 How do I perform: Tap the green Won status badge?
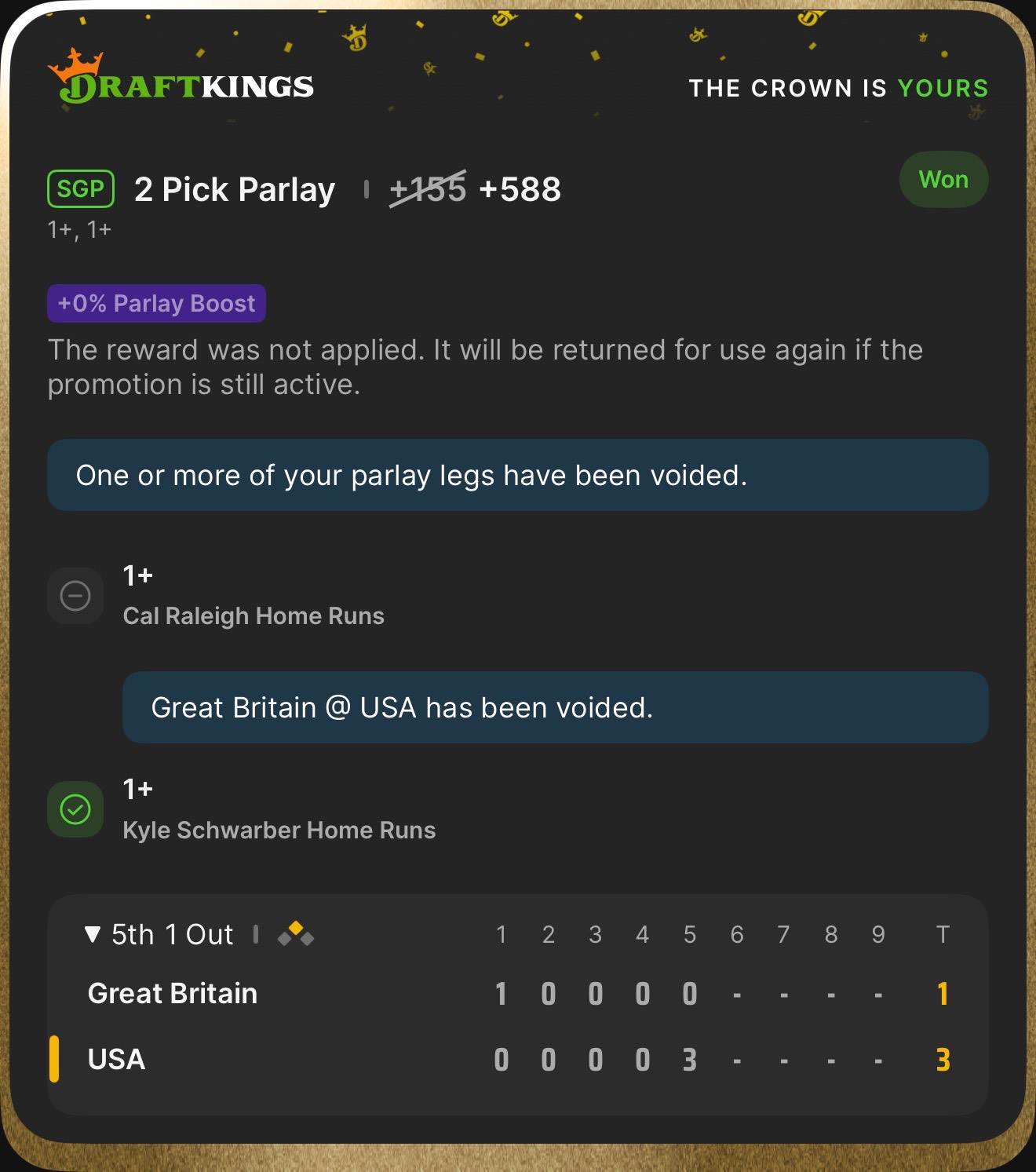pos(943,180)
